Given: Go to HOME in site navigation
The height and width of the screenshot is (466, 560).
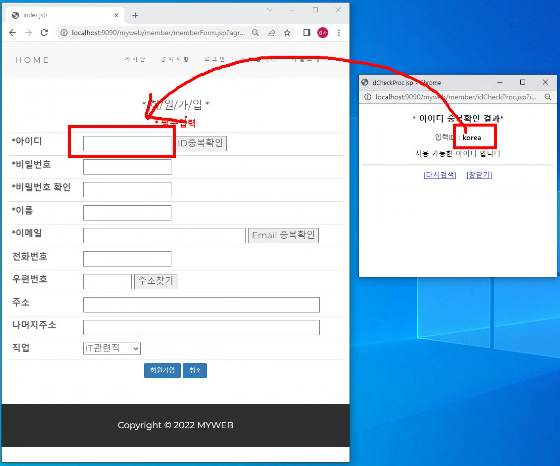Looking at the screenshot, I should [x=32, y=60].
